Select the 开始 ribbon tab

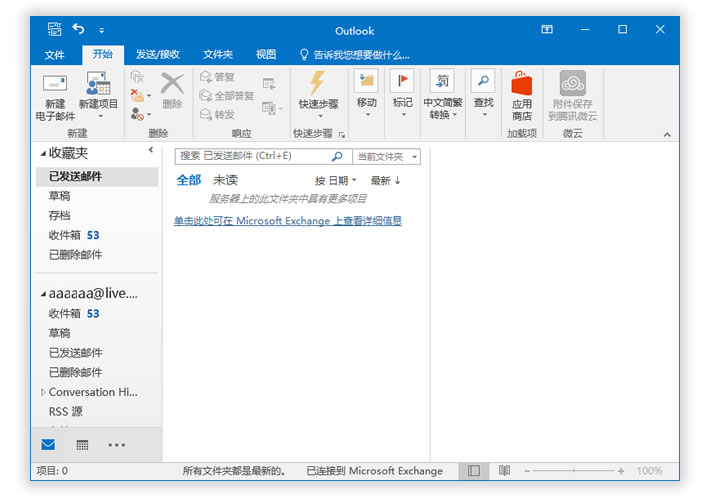pos(103,54)
